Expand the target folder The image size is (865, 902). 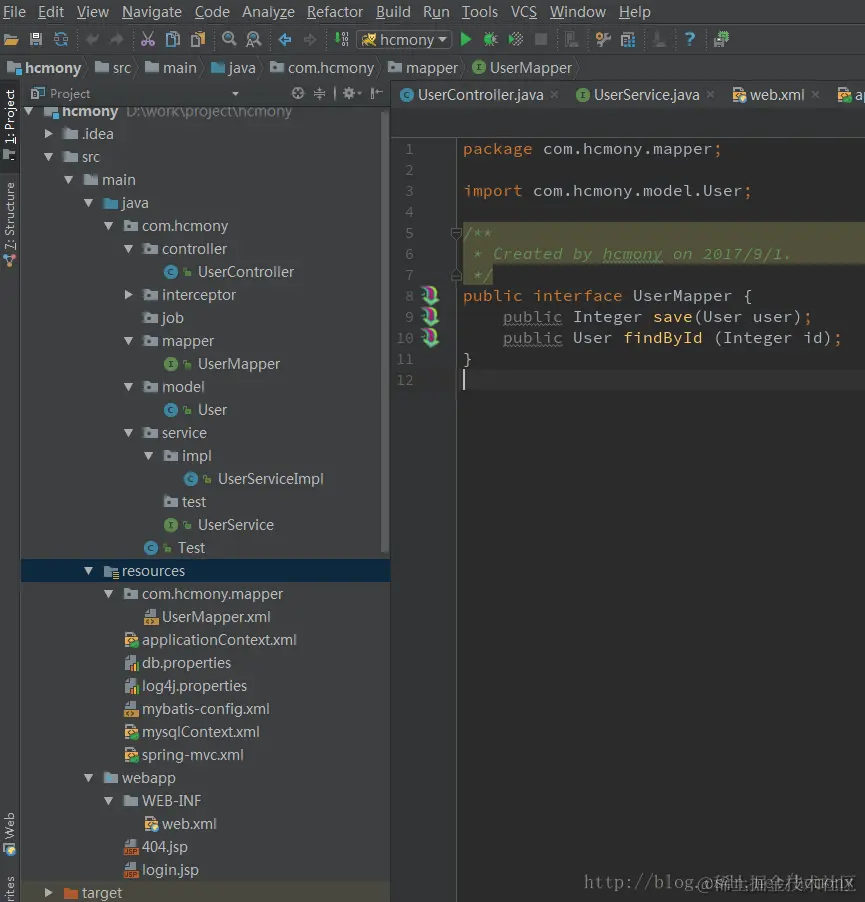pyautogui.click(x=49, y=892)
